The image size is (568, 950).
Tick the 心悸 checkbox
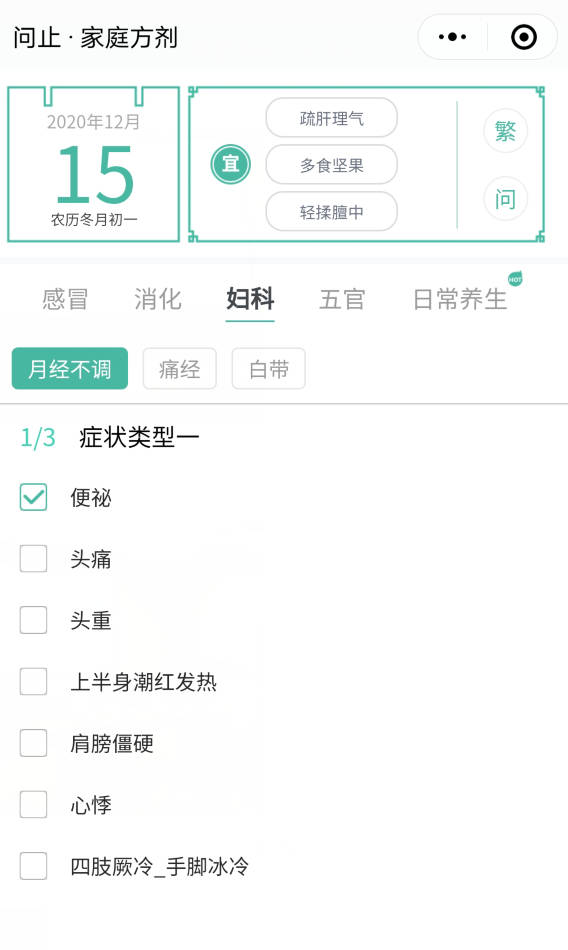point(33,805)
